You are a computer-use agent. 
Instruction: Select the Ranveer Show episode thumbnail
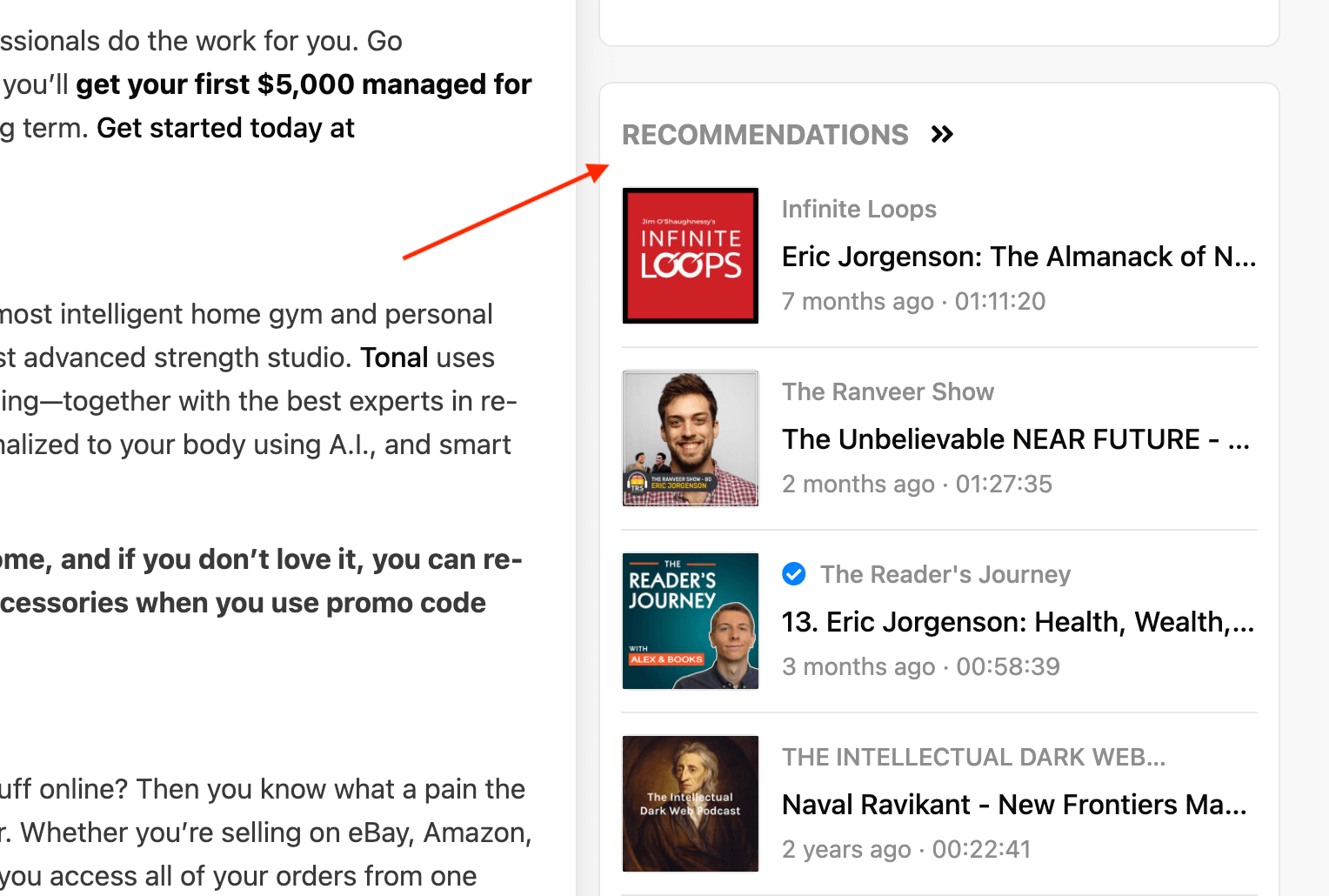point(691,438)
